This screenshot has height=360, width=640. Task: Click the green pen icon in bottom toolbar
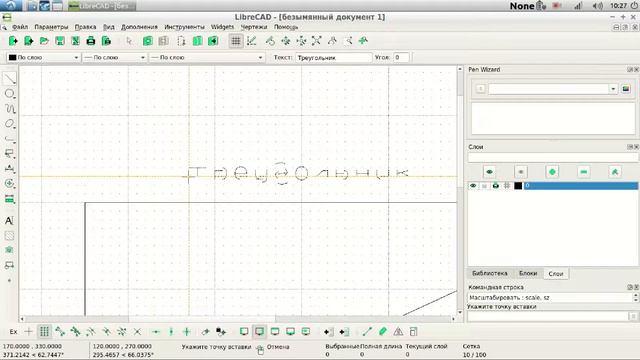point(382,332)
